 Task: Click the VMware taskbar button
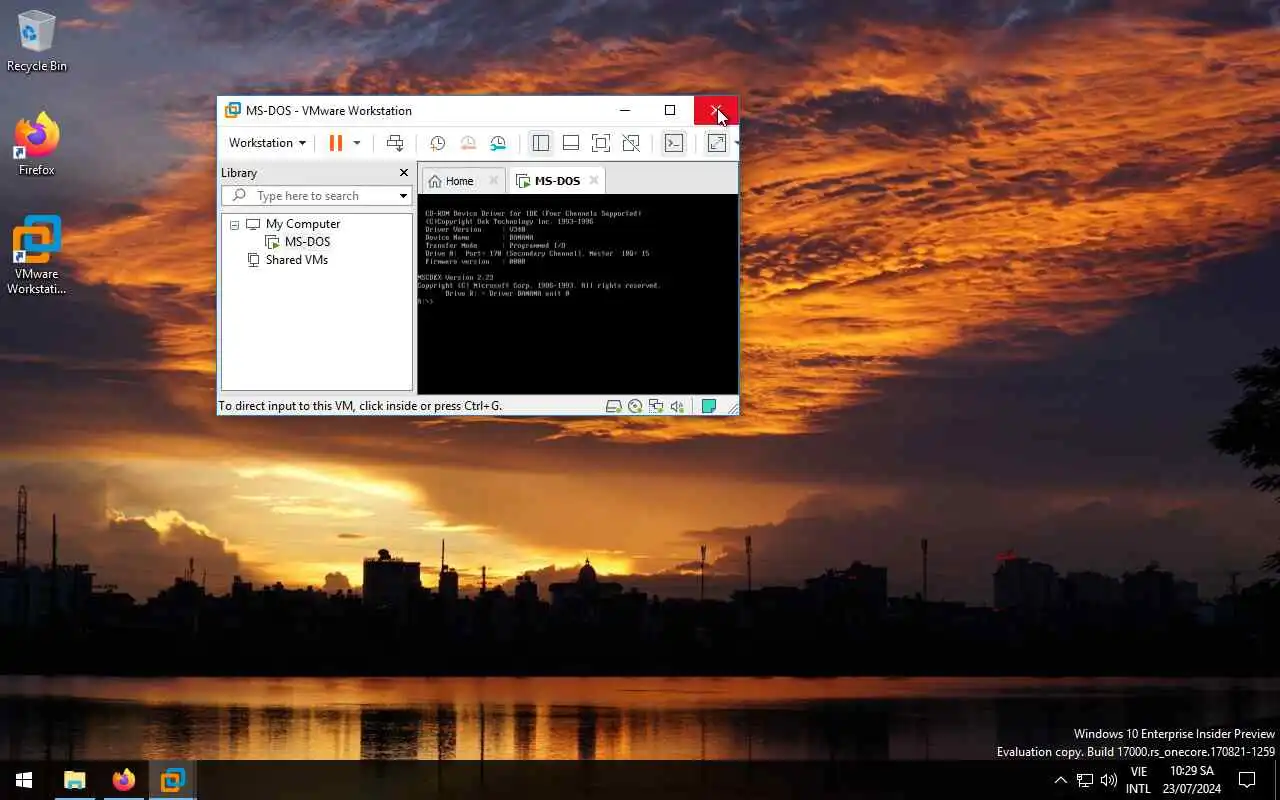coord(172,780)
